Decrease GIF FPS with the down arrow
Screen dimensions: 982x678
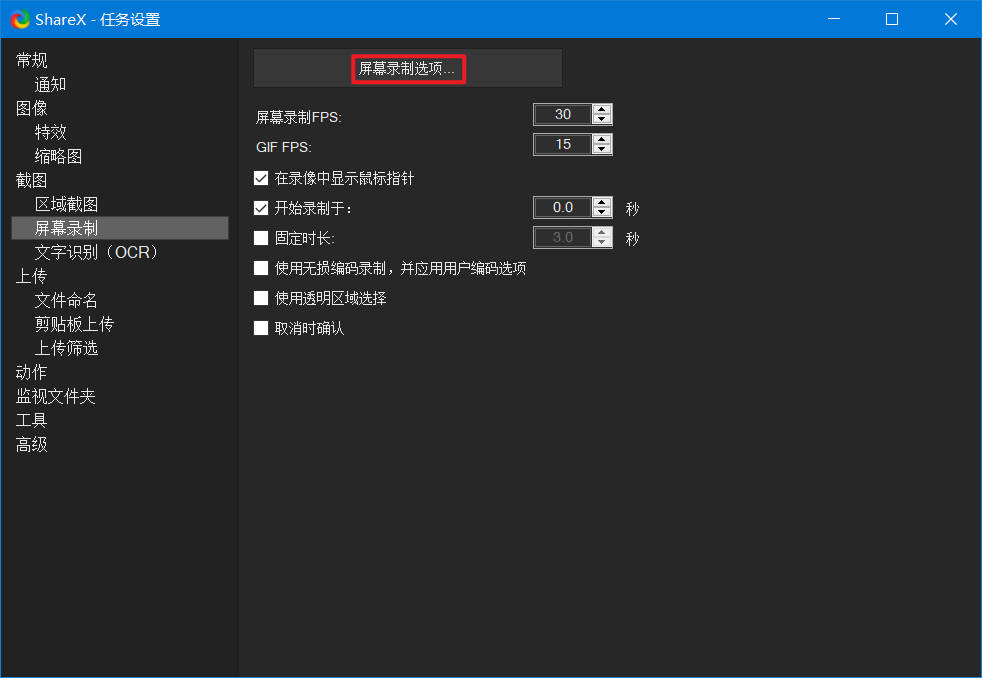(x=601, y=150)
